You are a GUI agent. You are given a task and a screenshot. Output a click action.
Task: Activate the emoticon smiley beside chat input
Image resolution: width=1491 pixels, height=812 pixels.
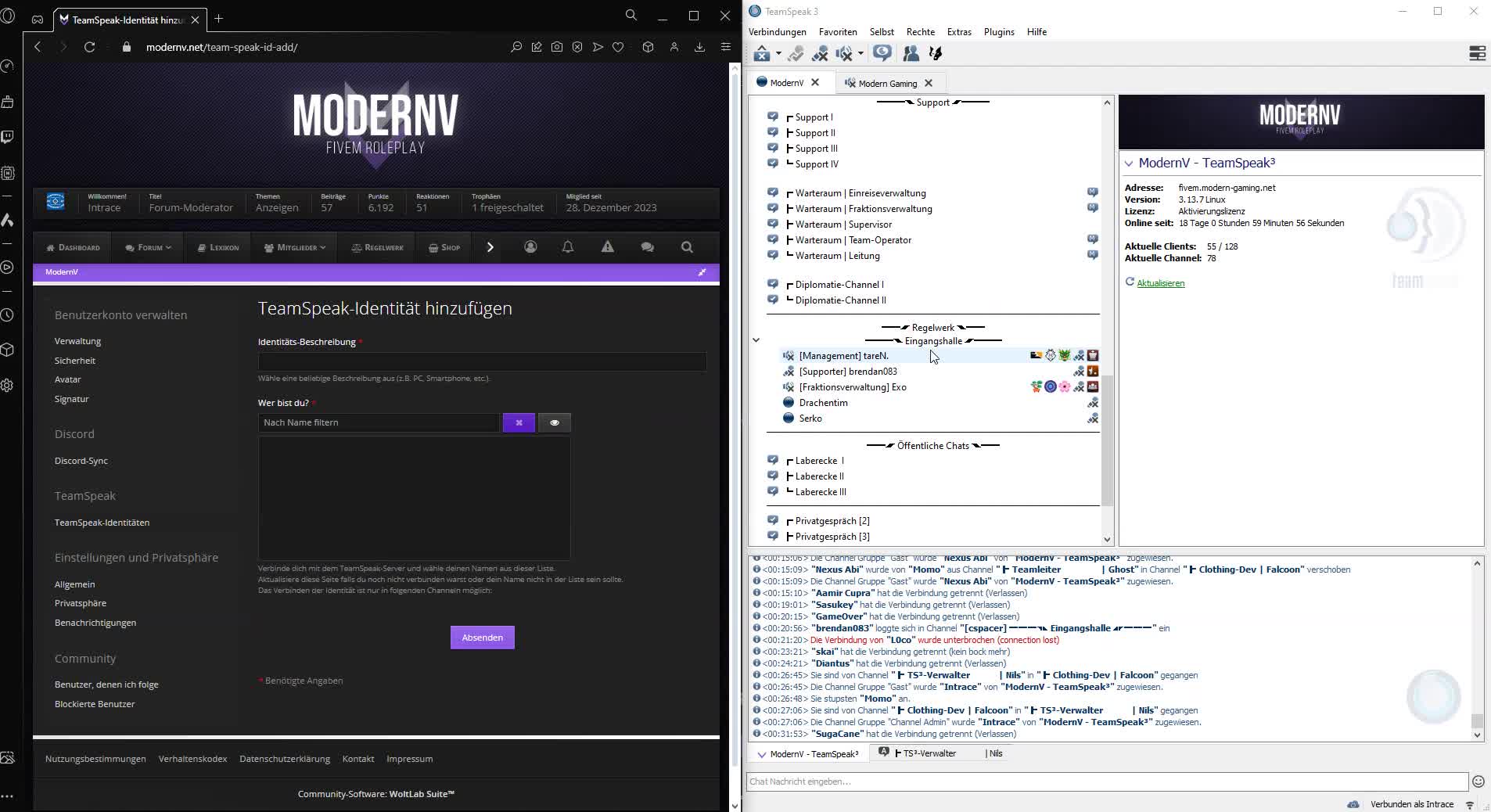click(1478, 781)
